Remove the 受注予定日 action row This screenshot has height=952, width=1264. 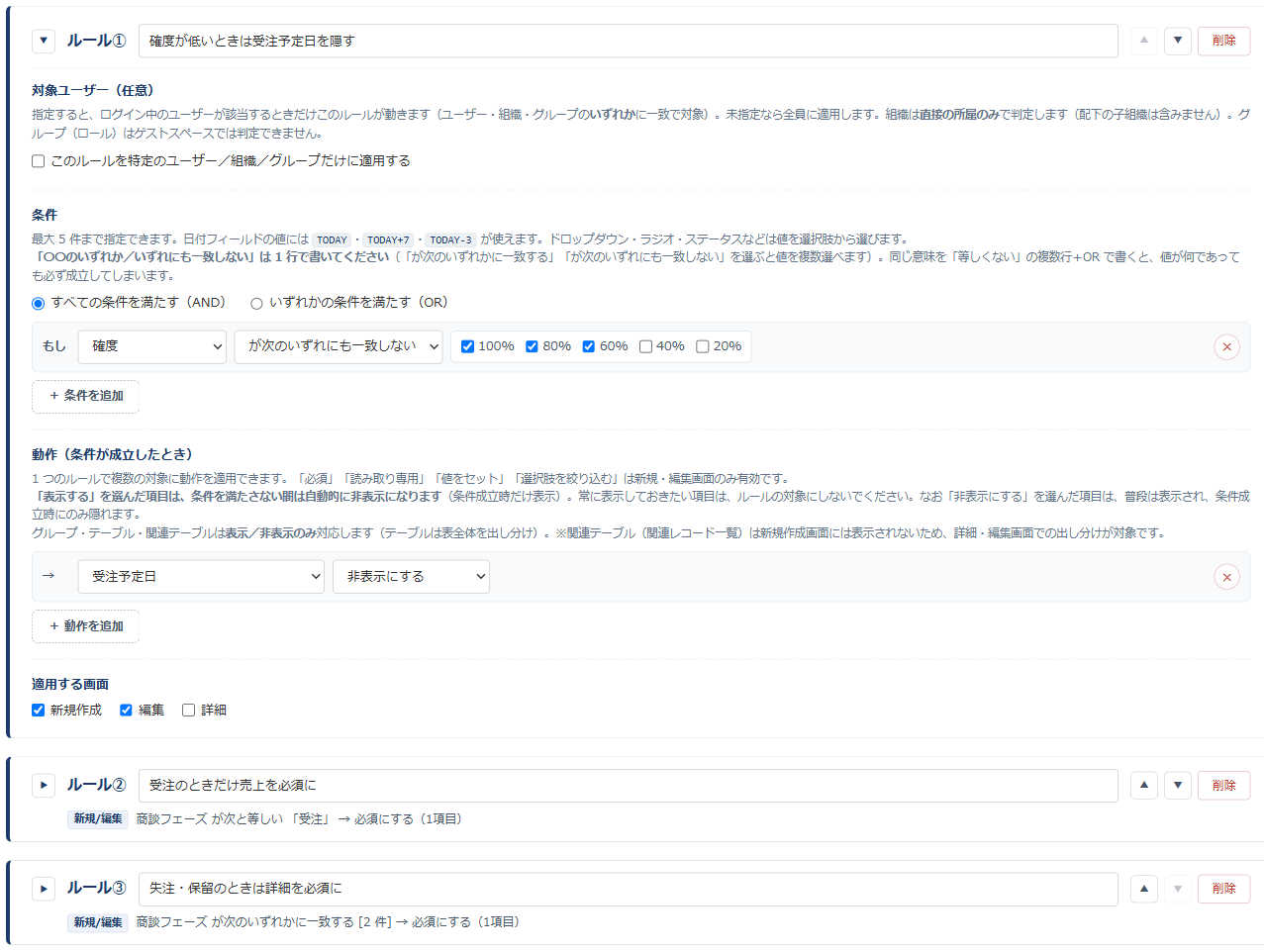point(1227,577)
